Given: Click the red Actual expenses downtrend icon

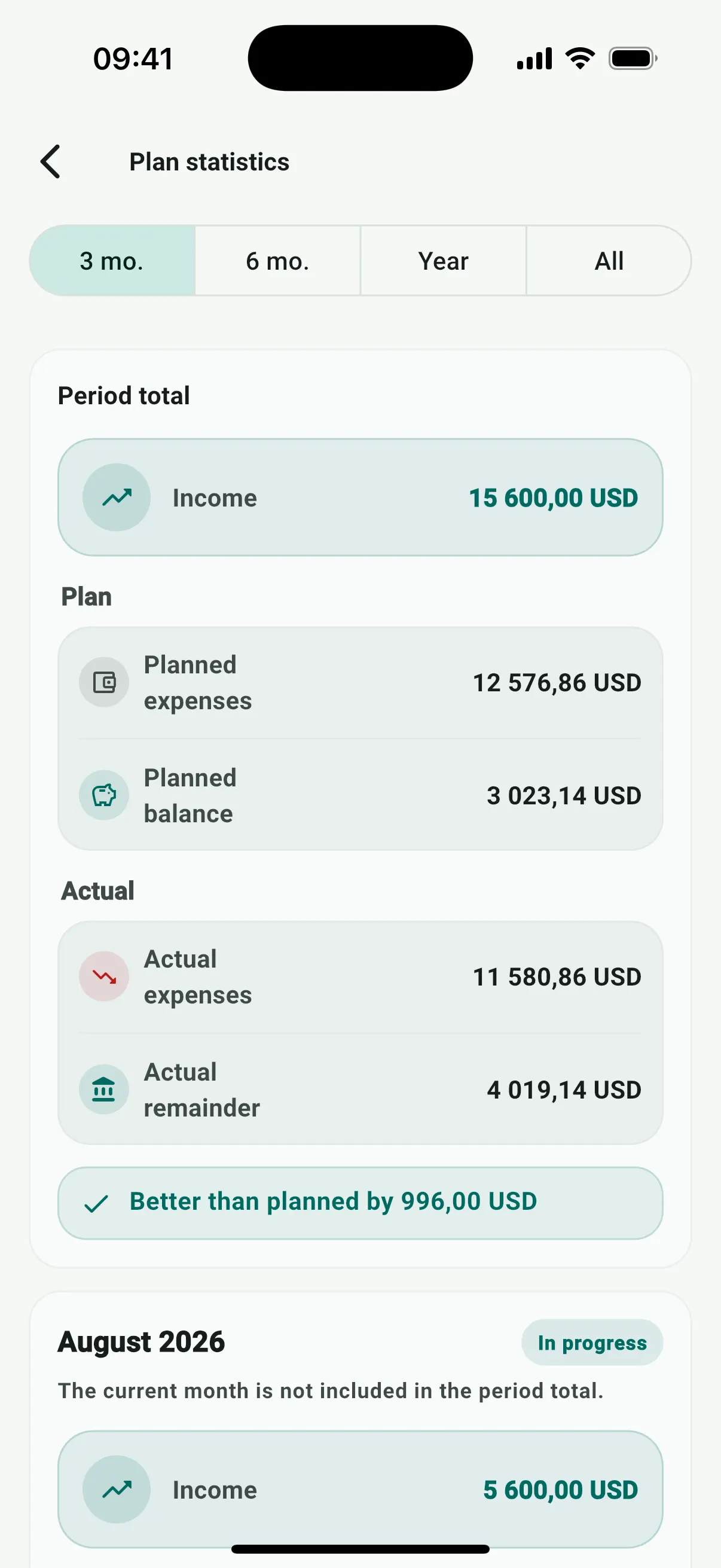Looking at the screenshot, I should [x=104, y=977].
